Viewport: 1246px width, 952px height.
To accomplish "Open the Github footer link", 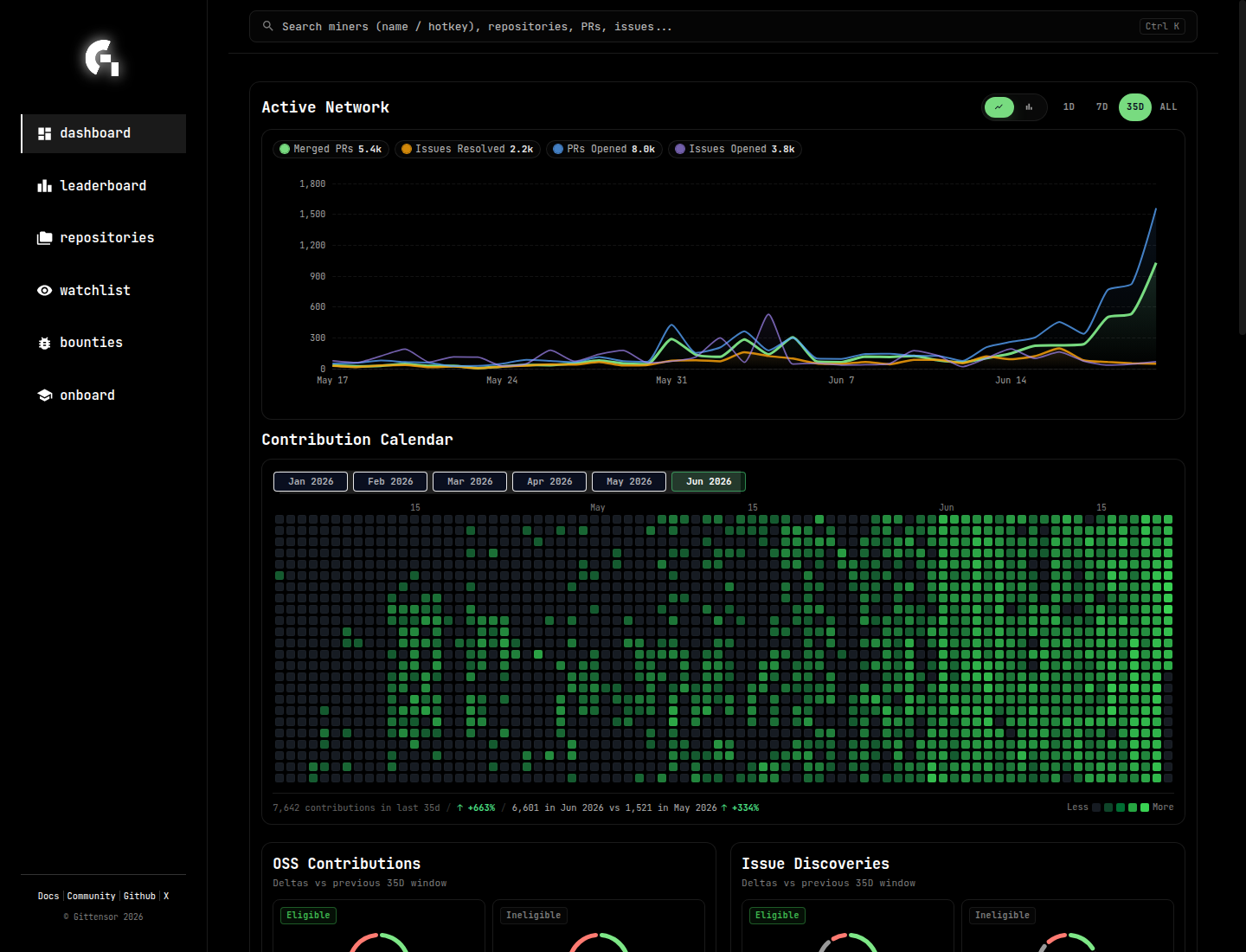I will 139,896.
